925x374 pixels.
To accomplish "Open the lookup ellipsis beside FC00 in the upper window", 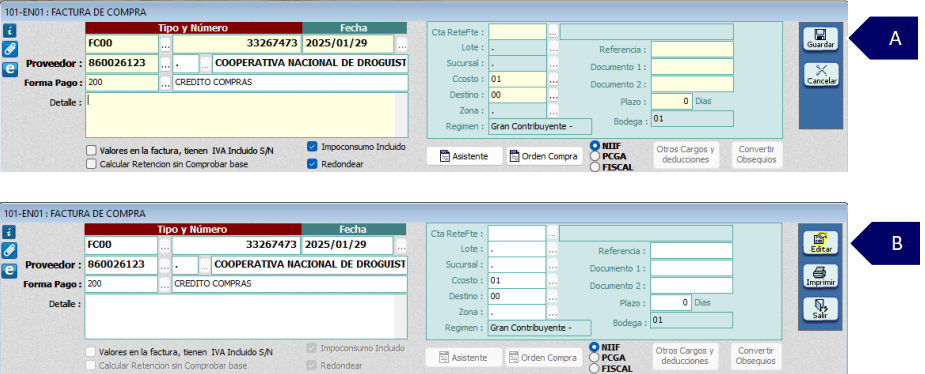I will click(x=165, y=44).
